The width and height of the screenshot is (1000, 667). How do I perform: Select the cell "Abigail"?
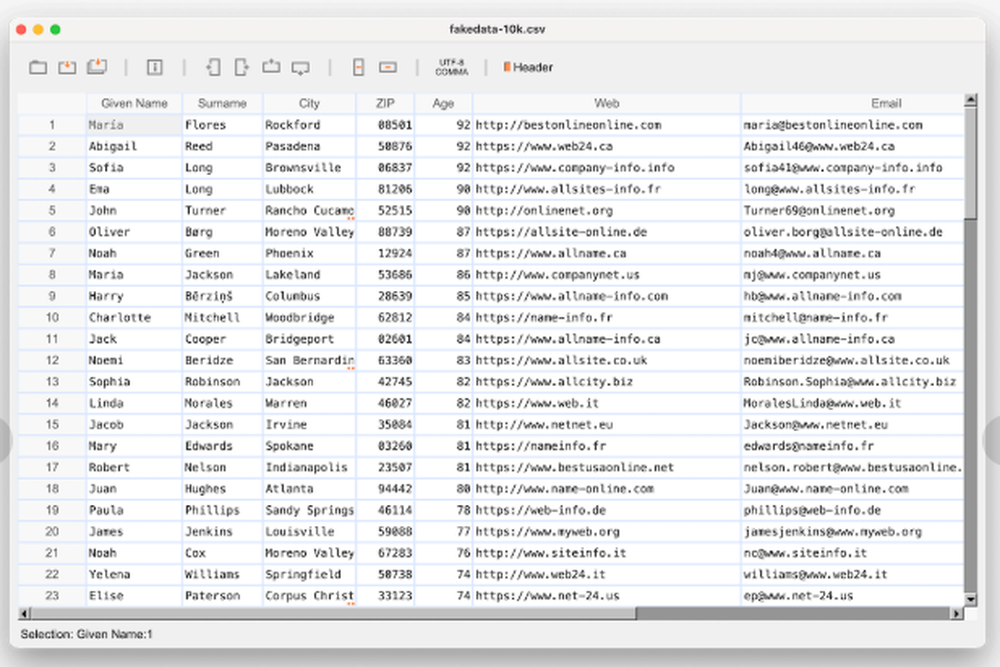(135, 146)
